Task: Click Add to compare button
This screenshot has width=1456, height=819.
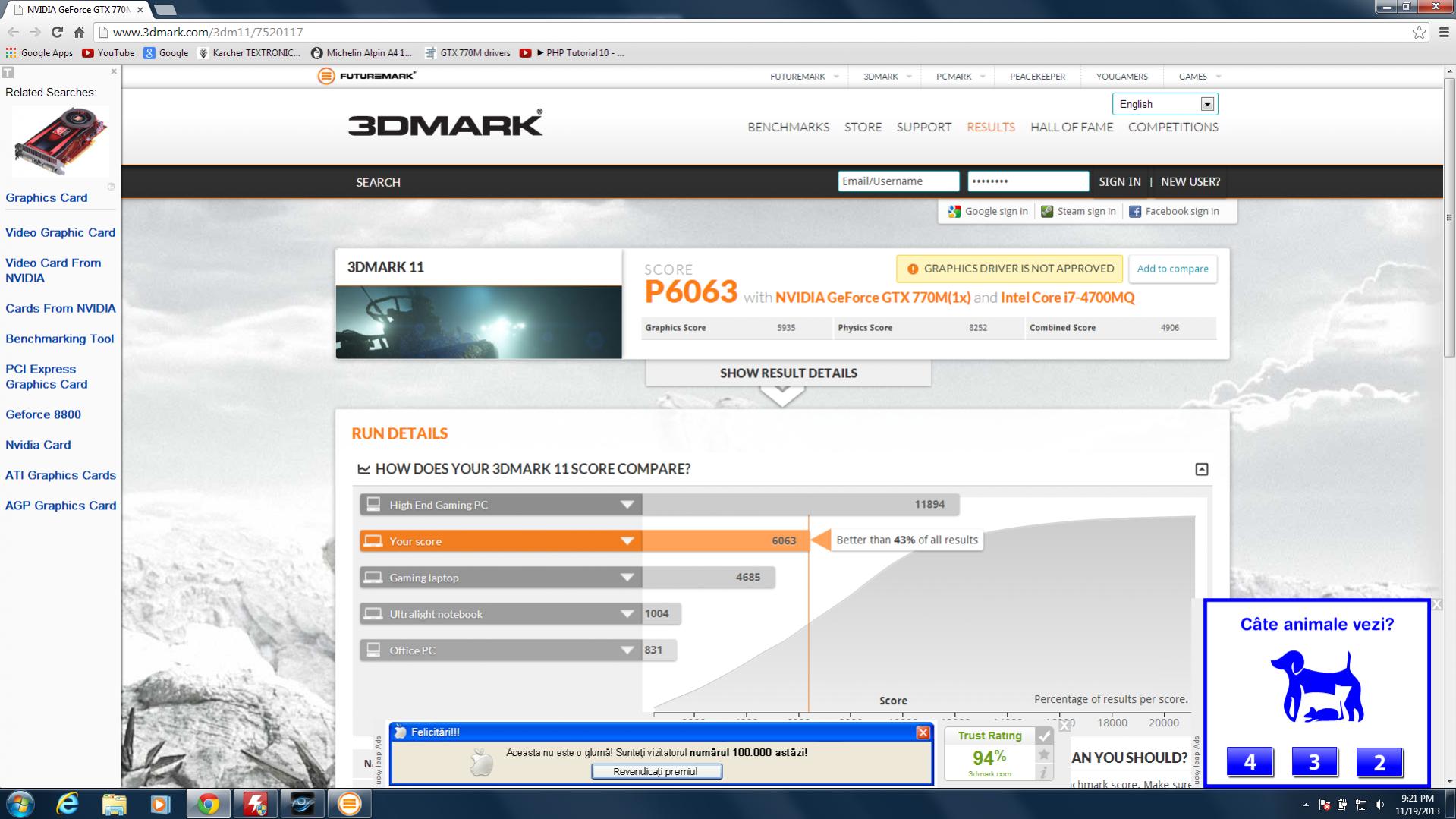Action: [x=1172, y=269]
